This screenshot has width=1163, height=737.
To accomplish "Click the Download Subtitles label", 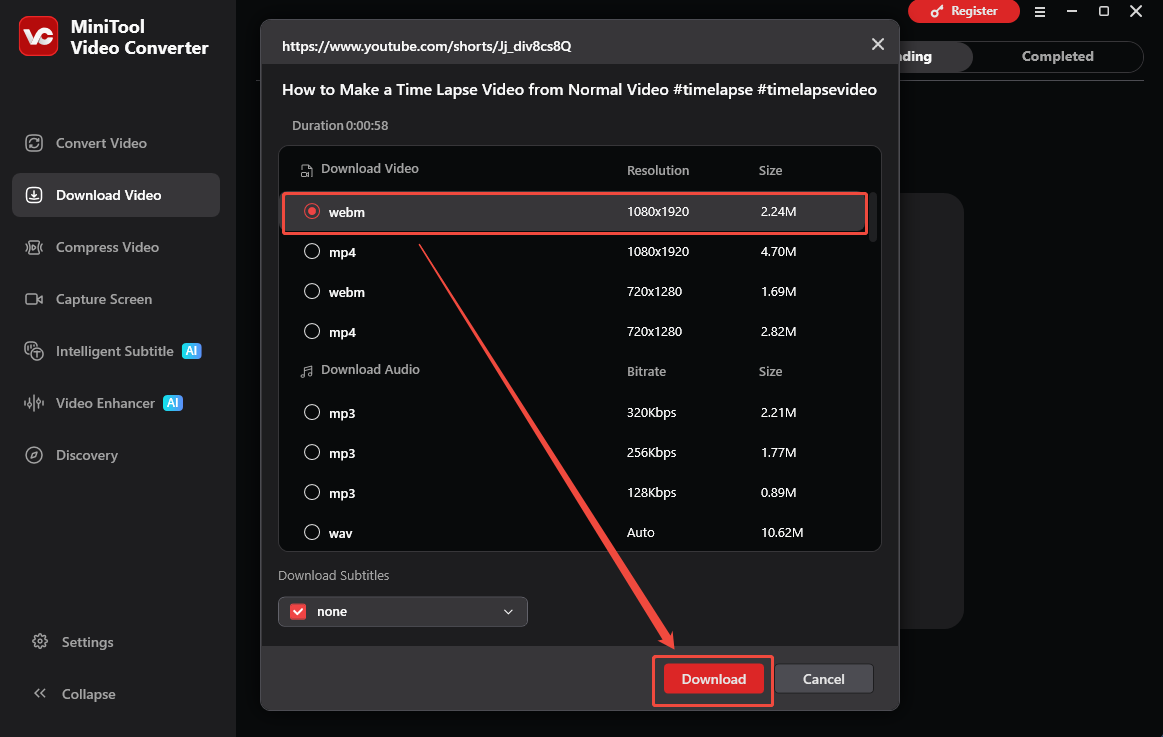I will [333, 575].
